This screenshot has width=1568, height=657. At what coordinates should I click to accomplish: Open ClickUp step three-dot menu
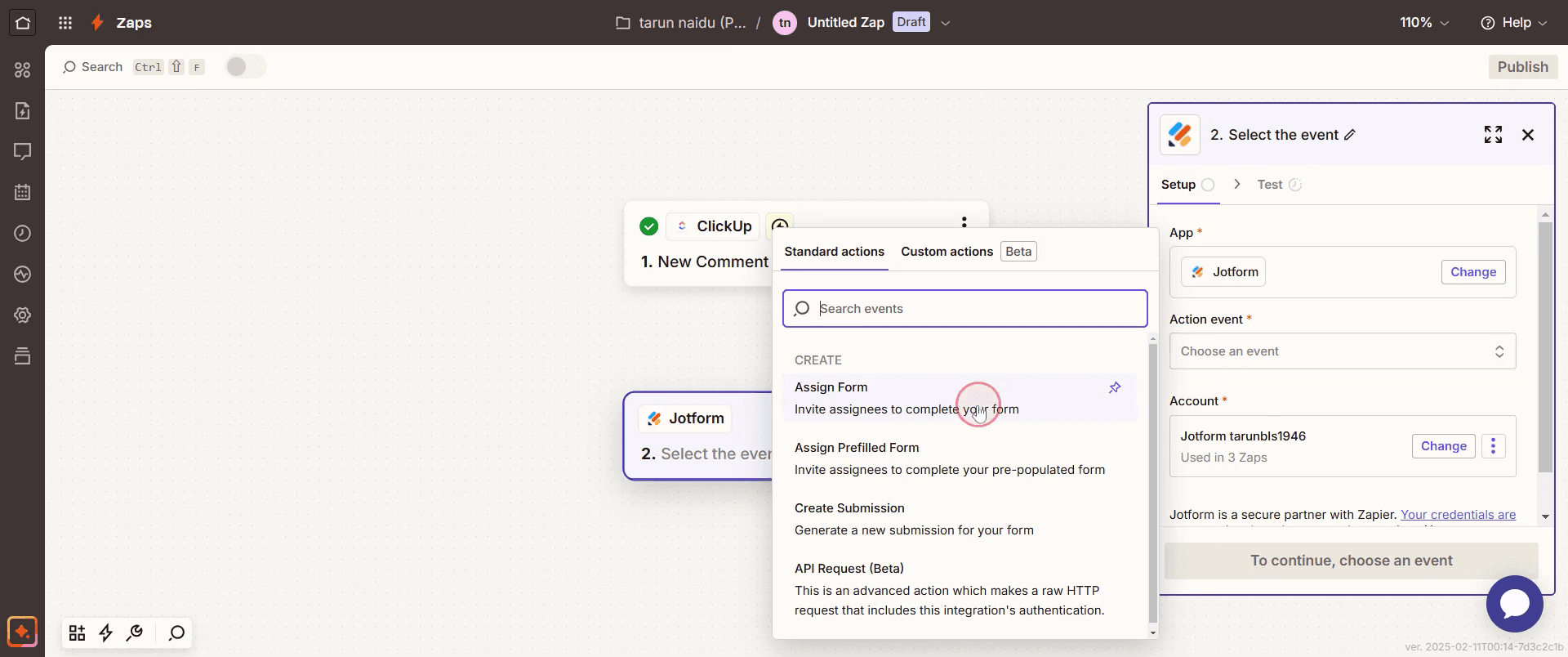pyautogui.click(x=964, y=223)
